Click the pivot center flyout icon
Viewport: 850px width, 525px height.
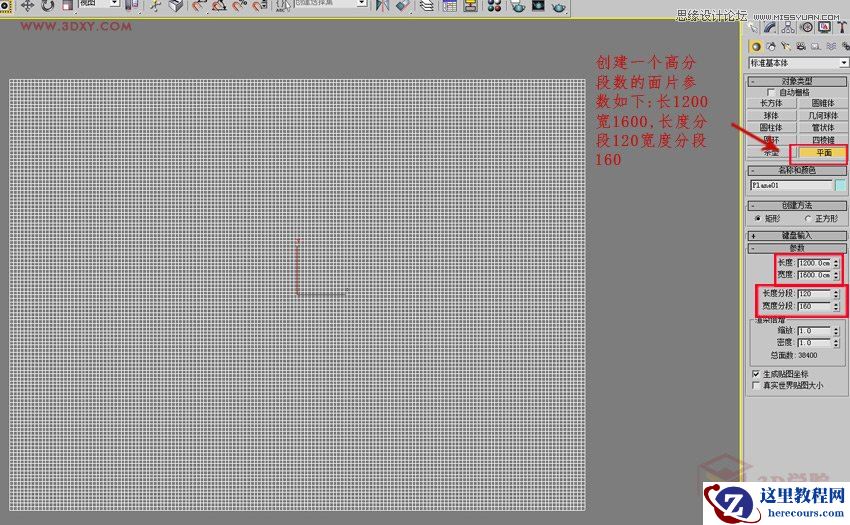[132, 5]
